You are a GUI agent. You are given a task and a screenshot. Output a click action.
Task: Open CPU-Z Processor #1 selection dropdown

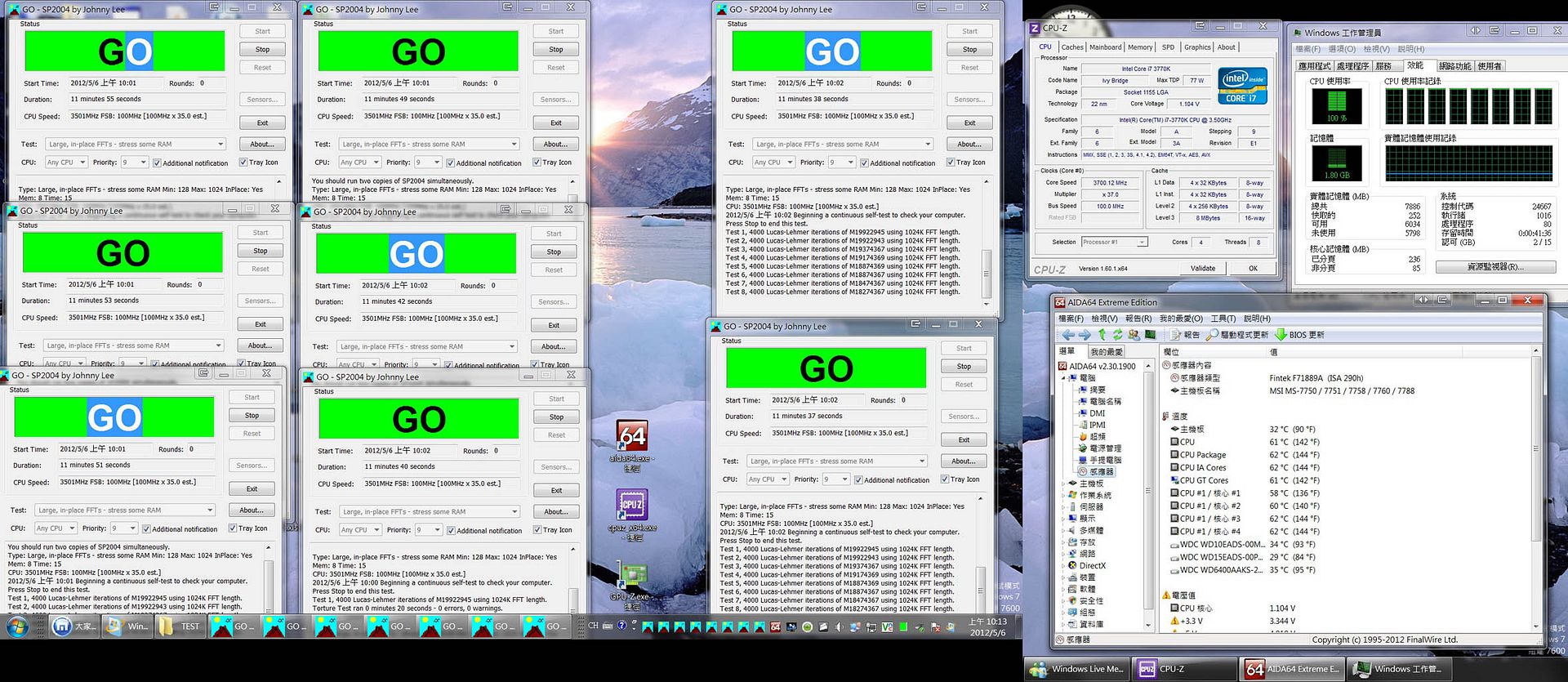(1114, 242)
